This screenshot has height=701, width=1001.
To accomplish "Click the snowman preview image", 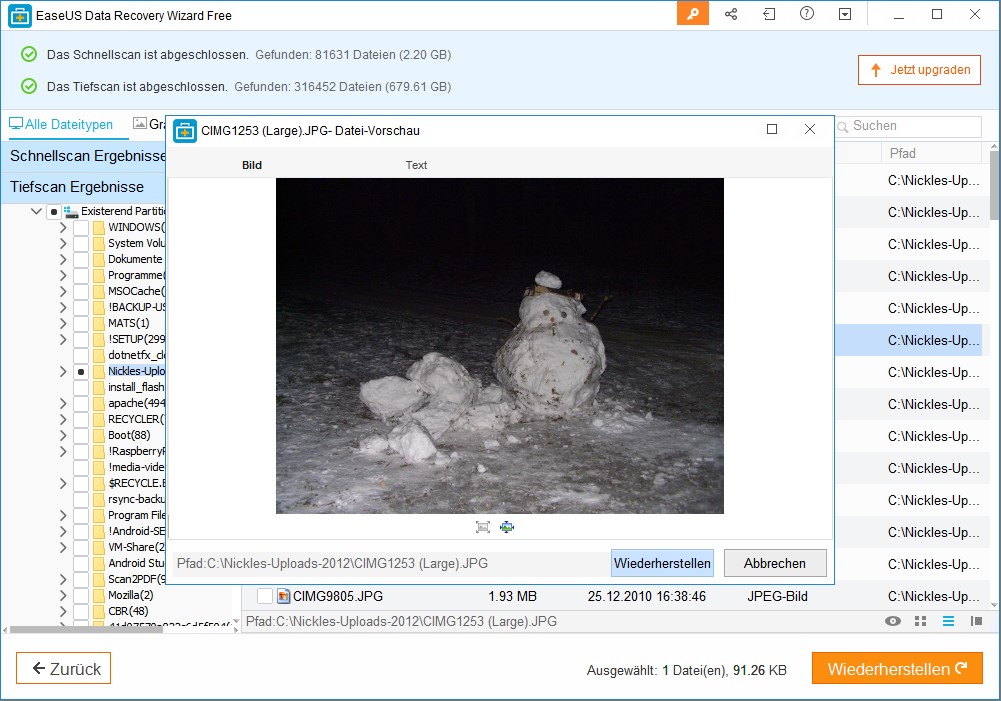I will 500,346.
